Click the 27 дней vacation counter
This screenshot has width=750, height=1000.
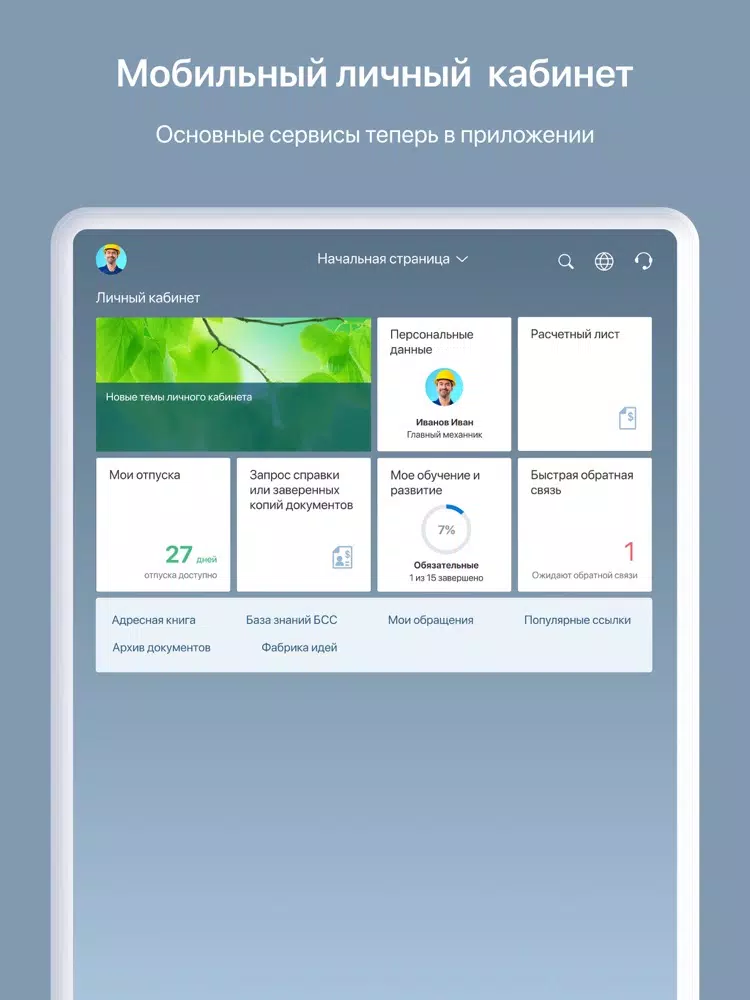coord(191,555)
